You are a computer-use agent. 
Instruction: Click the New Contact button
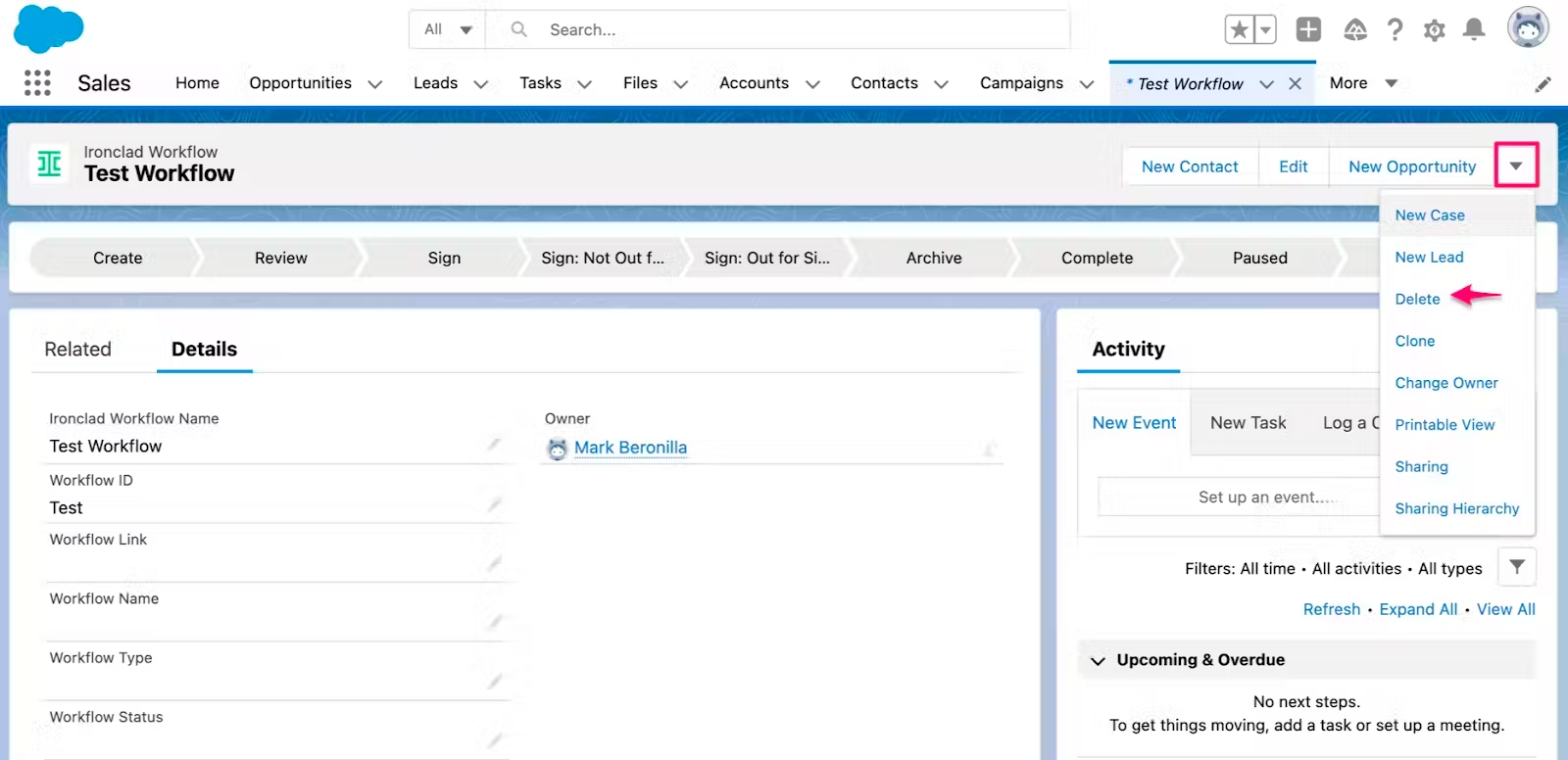pos(1189,166)
